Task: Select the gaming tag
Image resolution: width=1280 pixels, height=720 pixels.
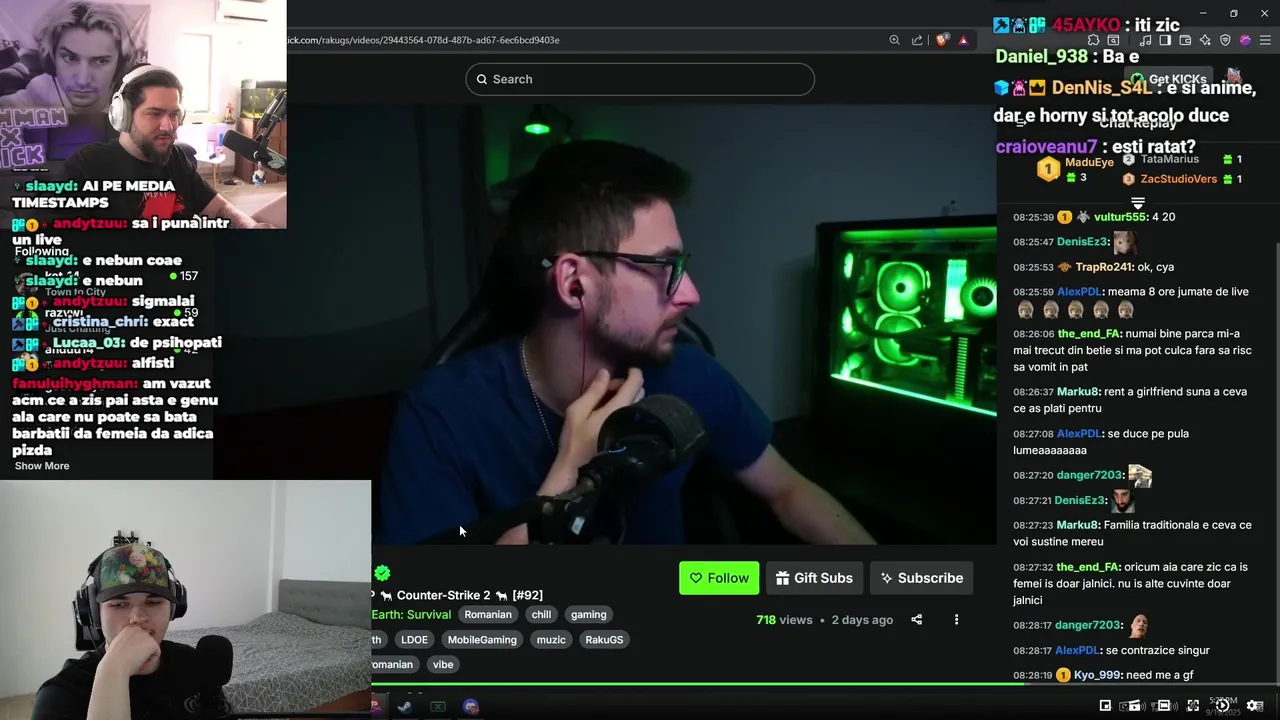Action: pos(588,615)
